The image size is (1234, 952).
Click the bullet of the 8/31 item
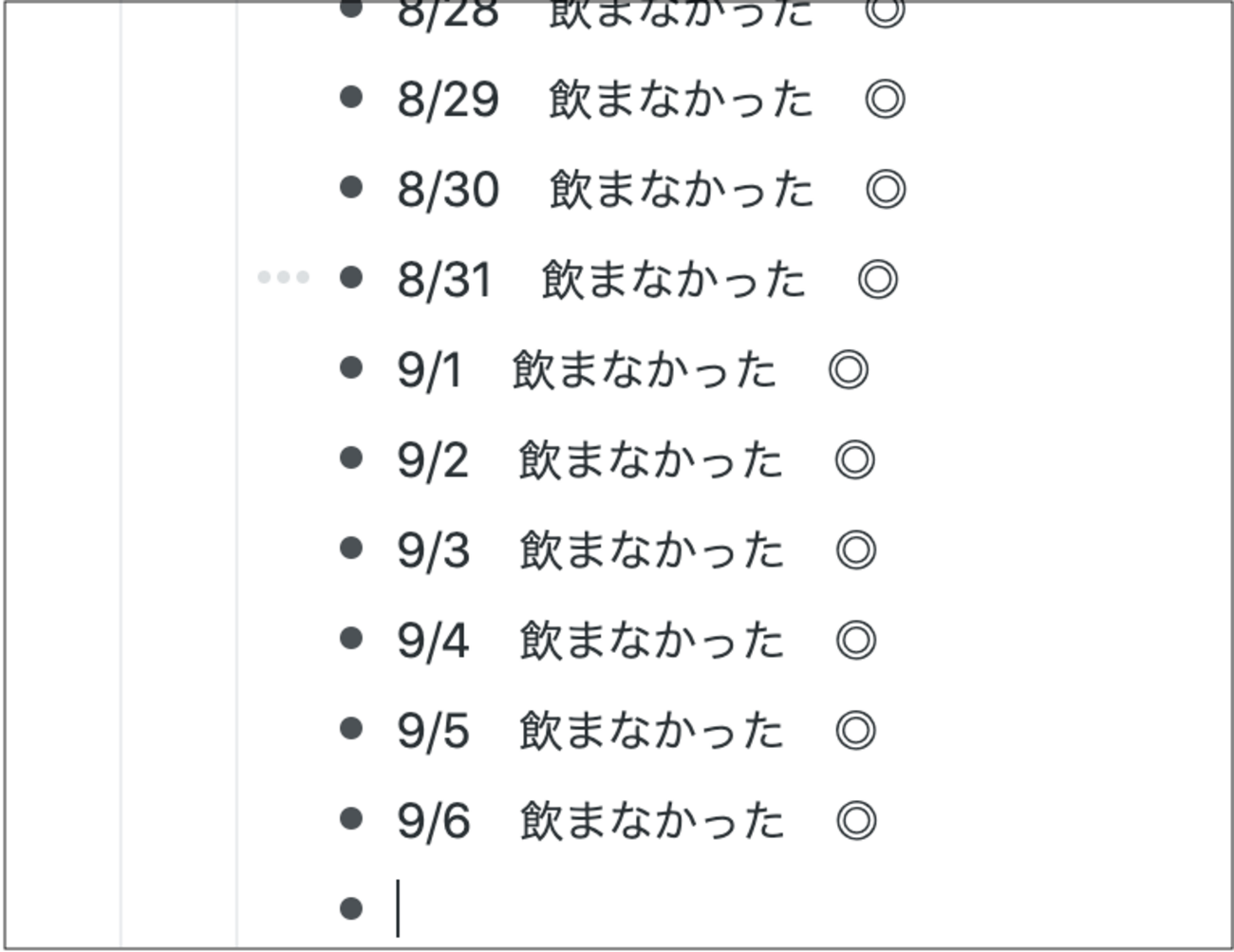351,277
